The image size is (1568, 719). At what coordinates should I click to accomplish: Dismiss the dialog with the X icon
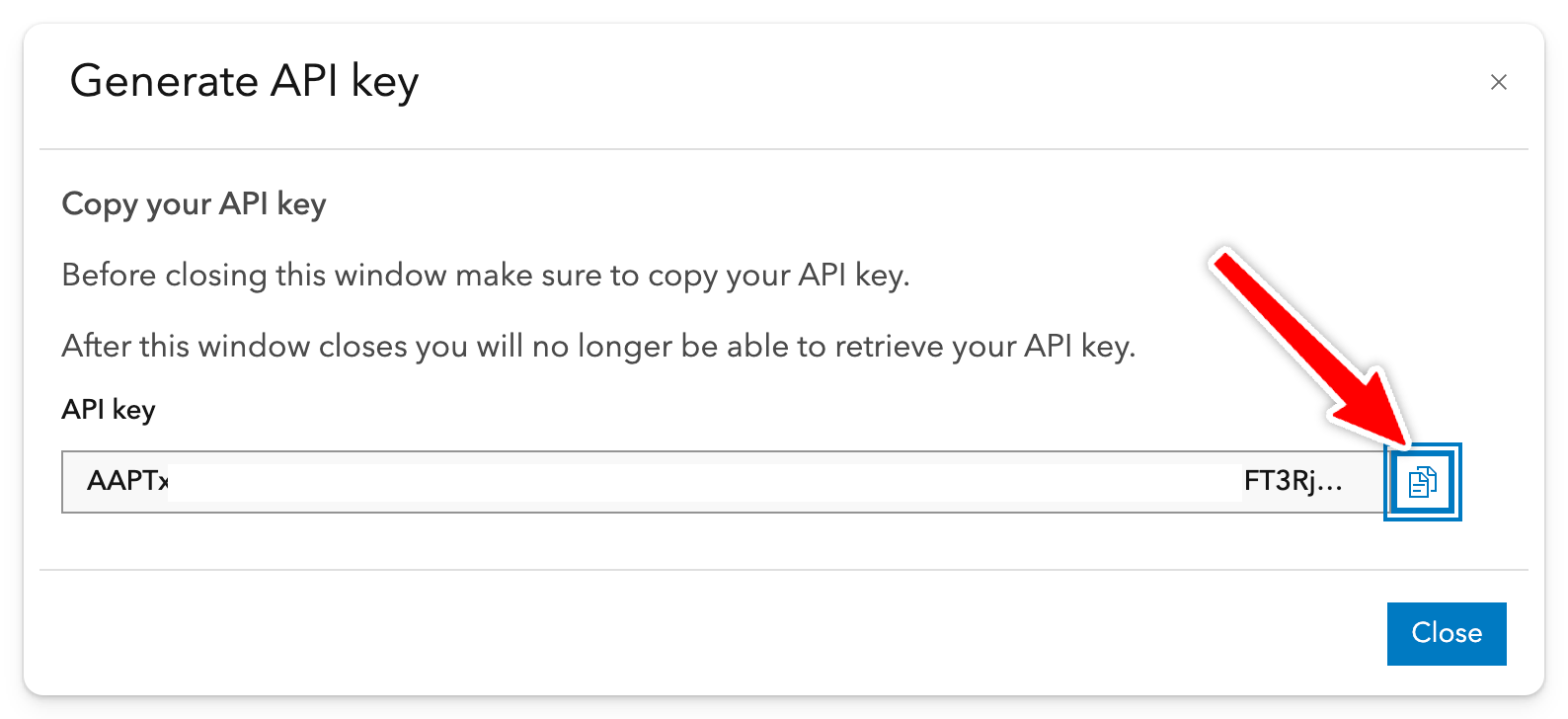1498,82
